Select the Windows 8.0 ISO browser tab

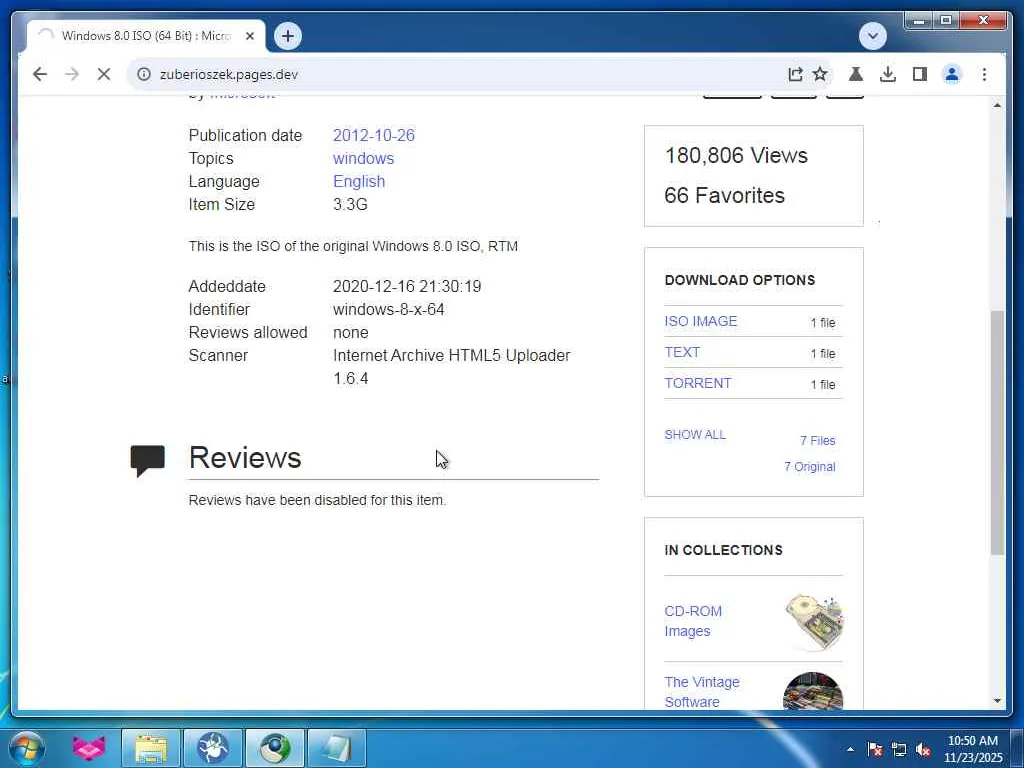146,36
